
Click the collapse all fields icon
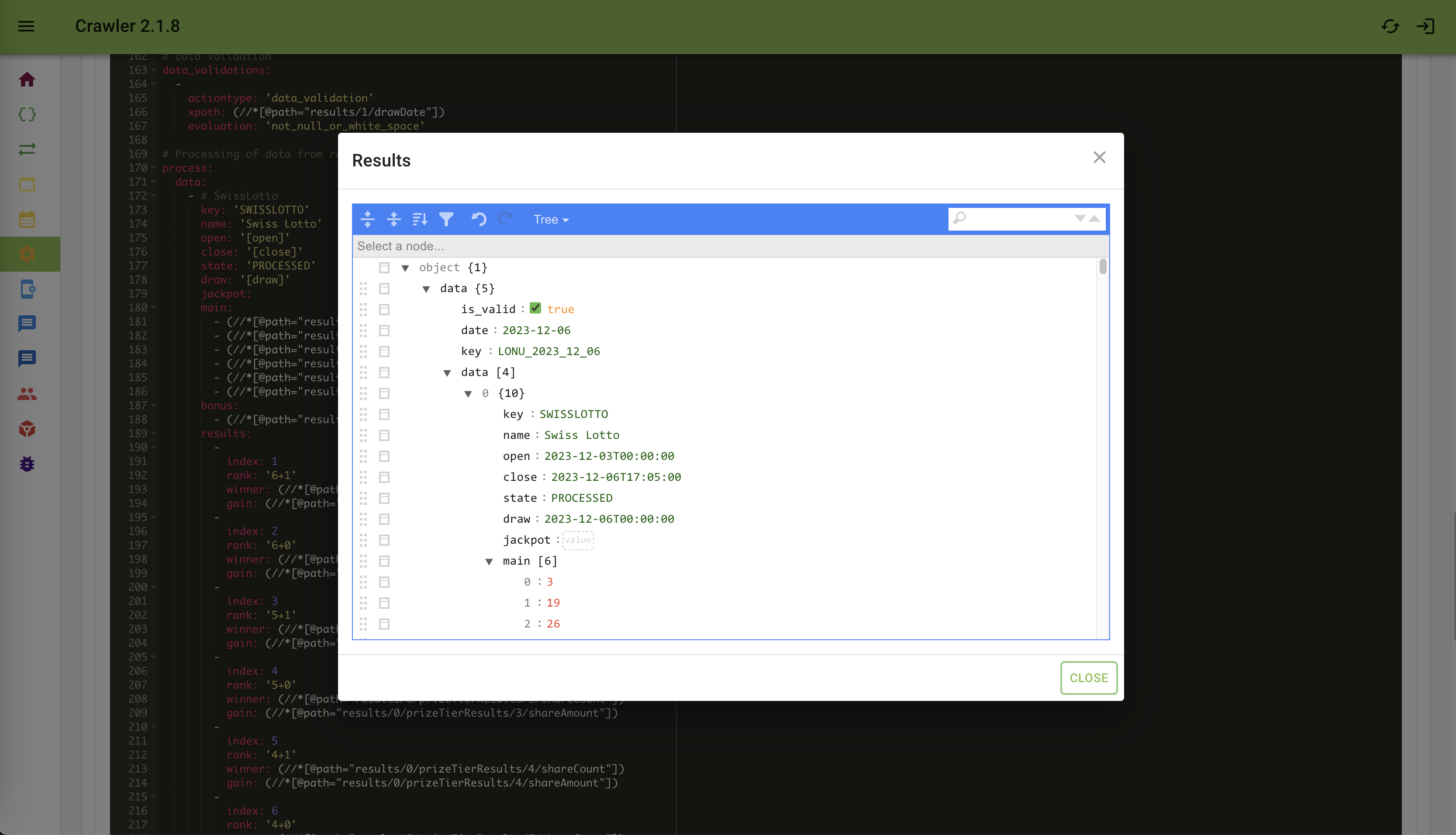394,219
